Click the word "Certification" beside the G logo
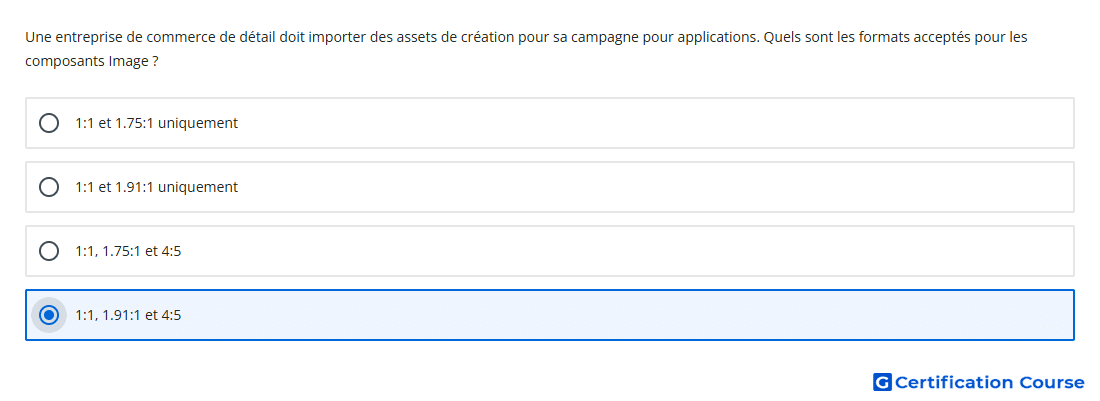The image size is (1100, 401). click(954, 382)
